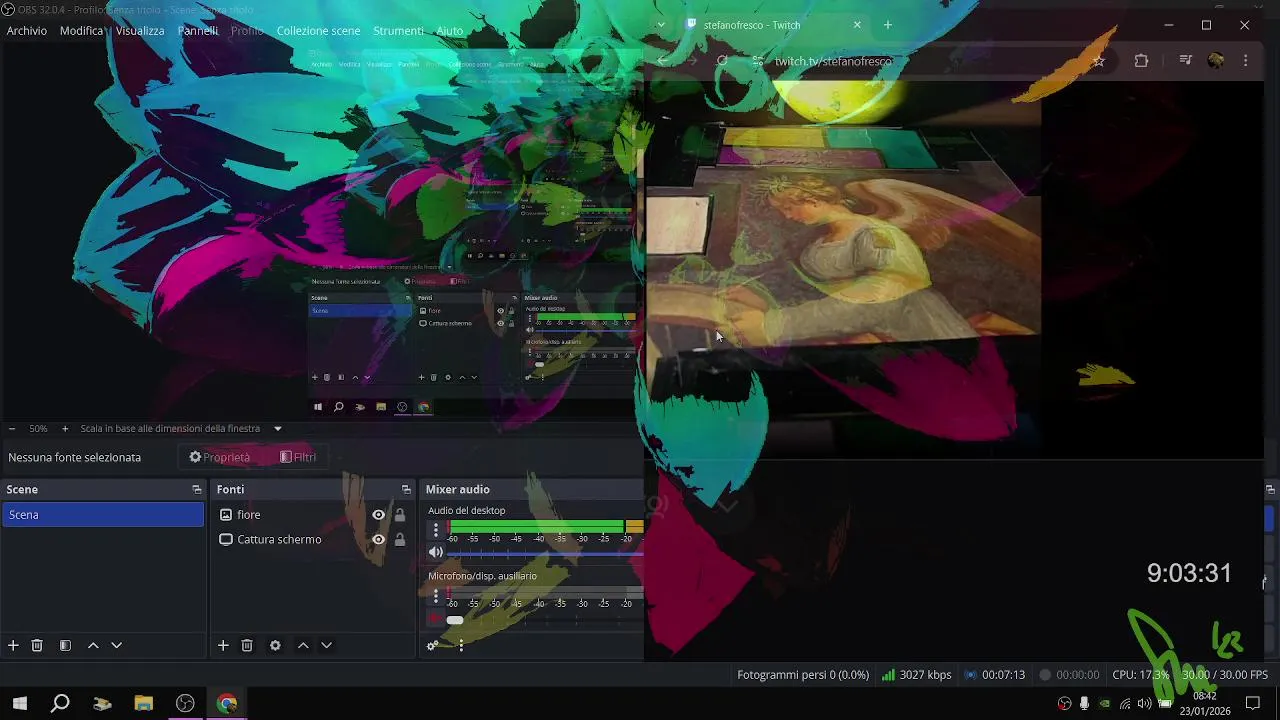The image size is (1280, 720).
Task: Move source up arrow in Fonti panel
Action: (x=303, y=646)
